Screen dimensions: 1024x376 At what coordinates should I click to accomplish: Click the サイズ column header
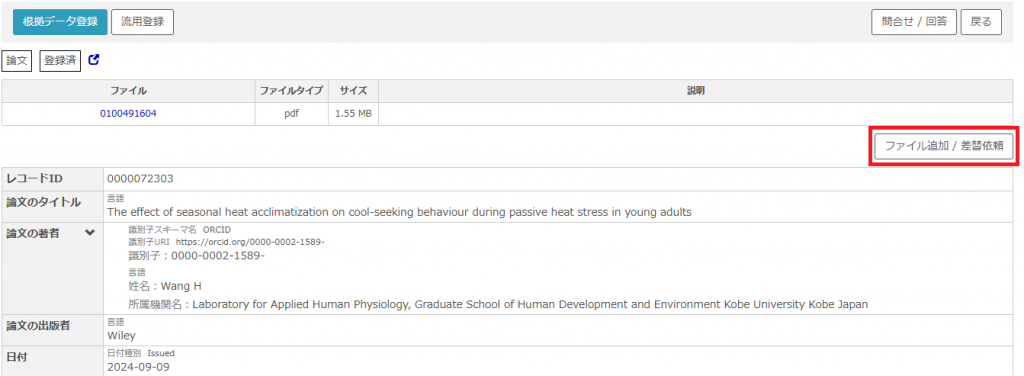tap(353, 91)
